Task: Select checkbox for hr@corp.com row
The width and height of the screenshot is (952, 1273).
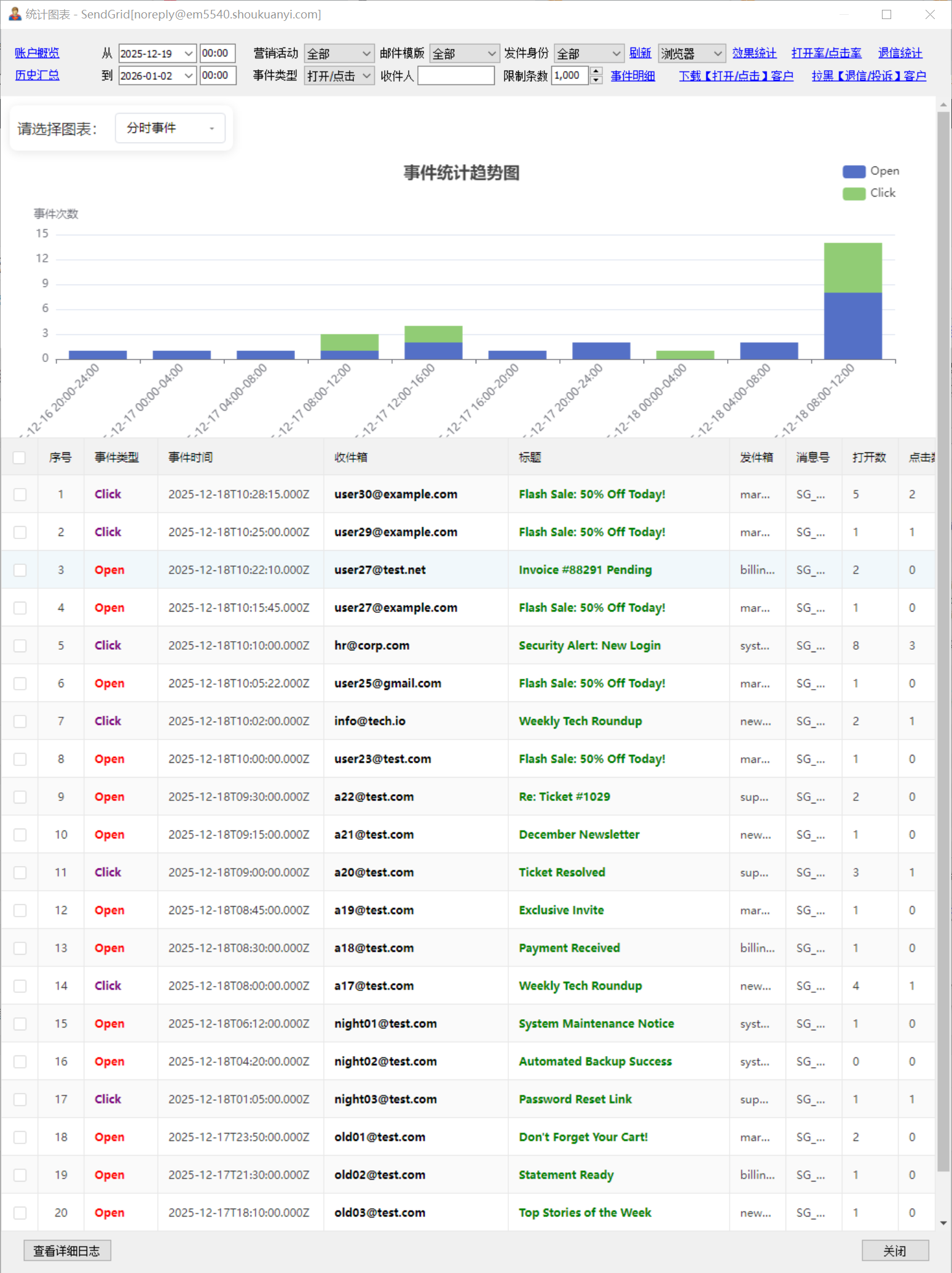Action: pyautogui.click(x=20, y=646)
